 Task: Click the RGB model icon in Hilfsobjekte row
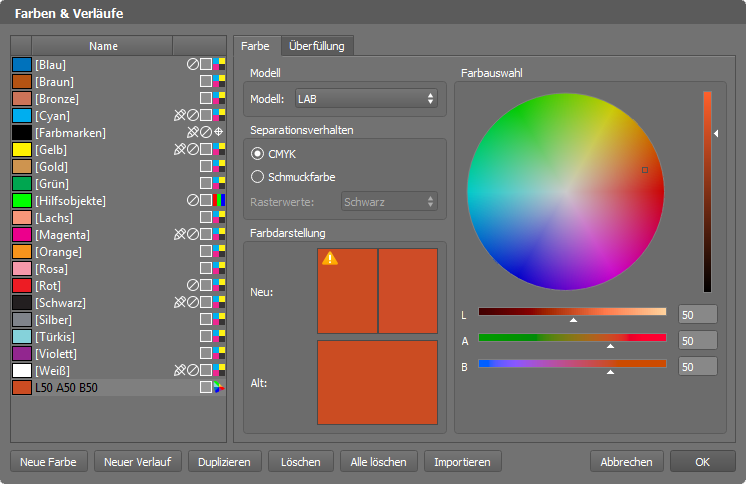tap(219, 200)
